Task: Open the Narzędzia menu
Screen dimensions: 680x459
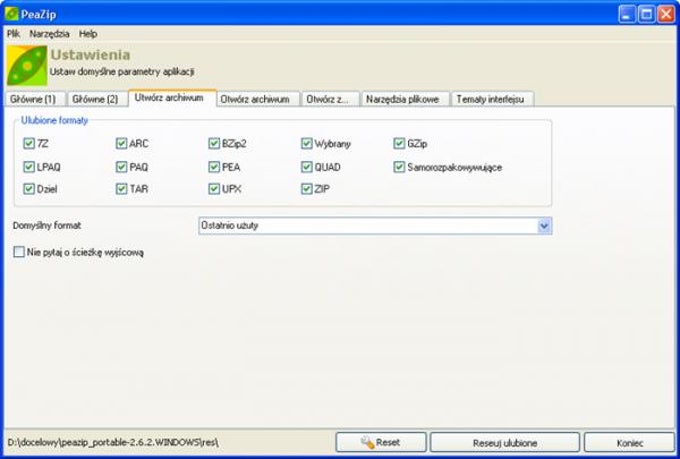Action: click(49, 34)
